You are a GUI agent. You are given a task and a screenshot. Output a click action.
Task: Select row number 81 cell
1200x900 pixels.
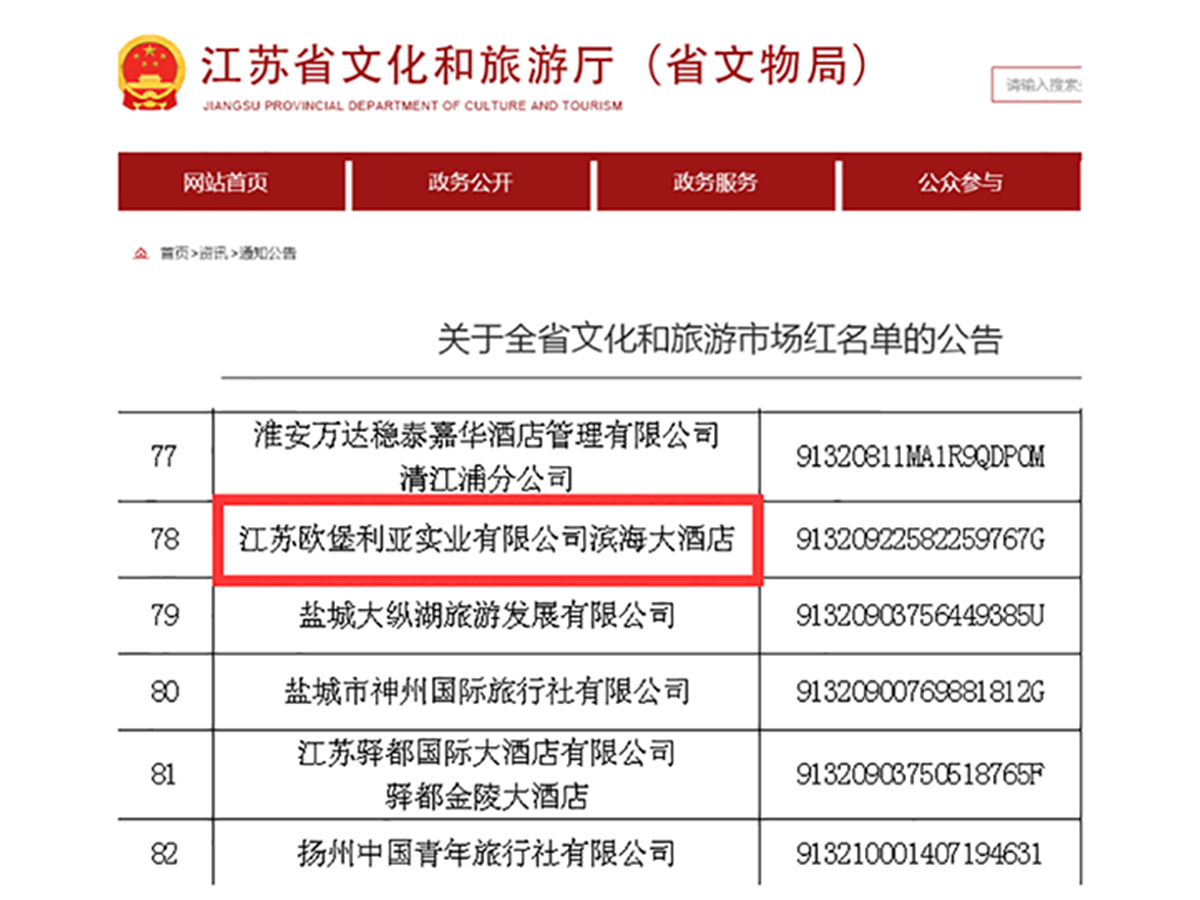point(165,773)
